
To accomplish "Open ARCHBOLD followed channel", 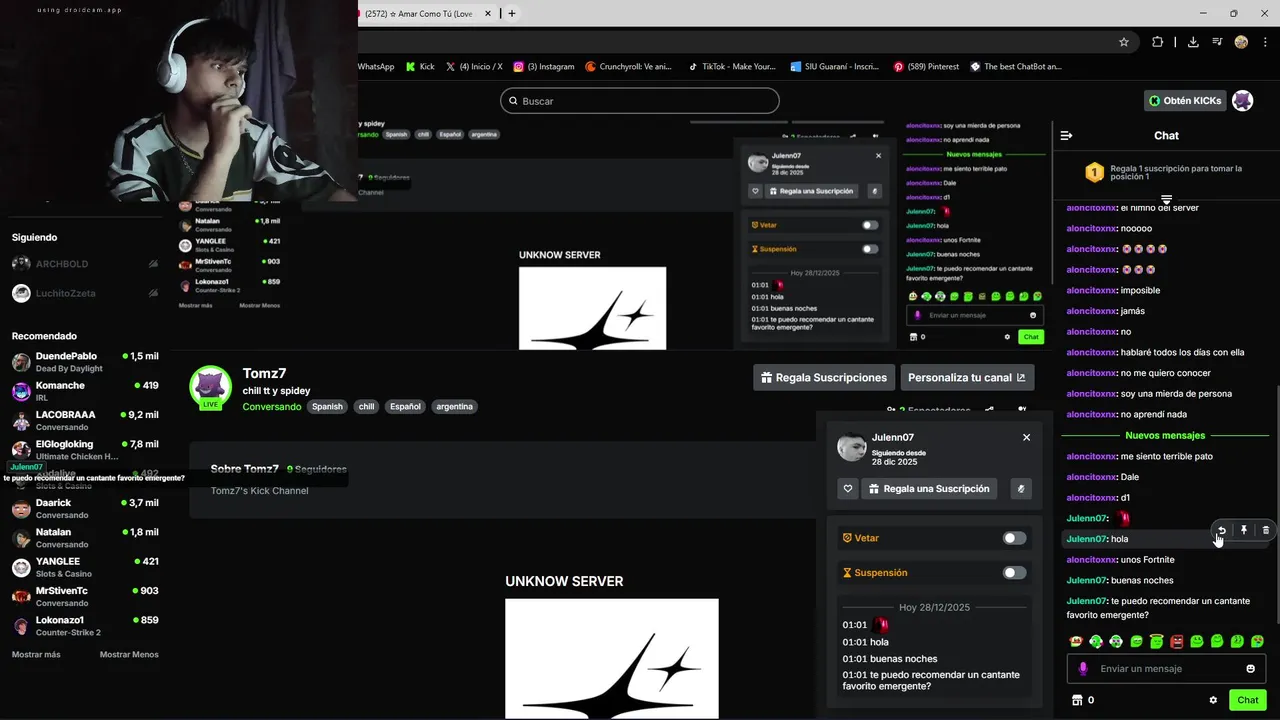I will click(x=85, y=264).
